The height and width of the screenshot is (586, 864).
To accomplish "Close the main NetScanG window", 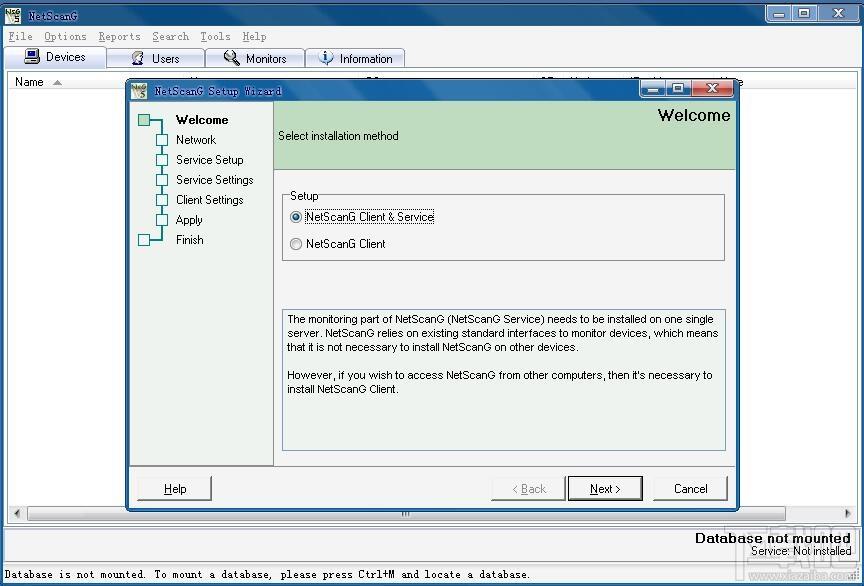I will pos(838,14).
